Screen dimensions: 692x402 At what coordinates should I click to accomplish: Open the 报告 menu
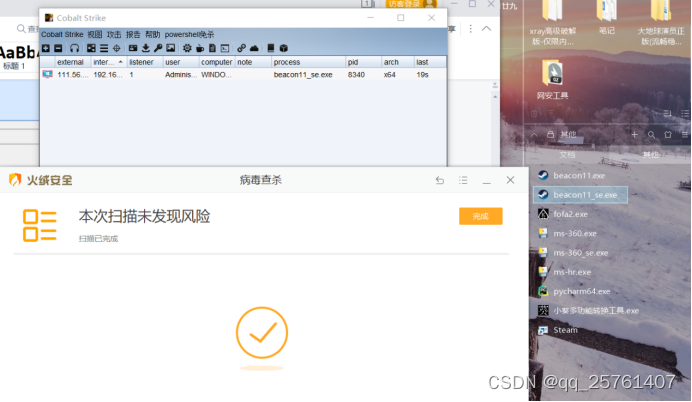point(133,34)
